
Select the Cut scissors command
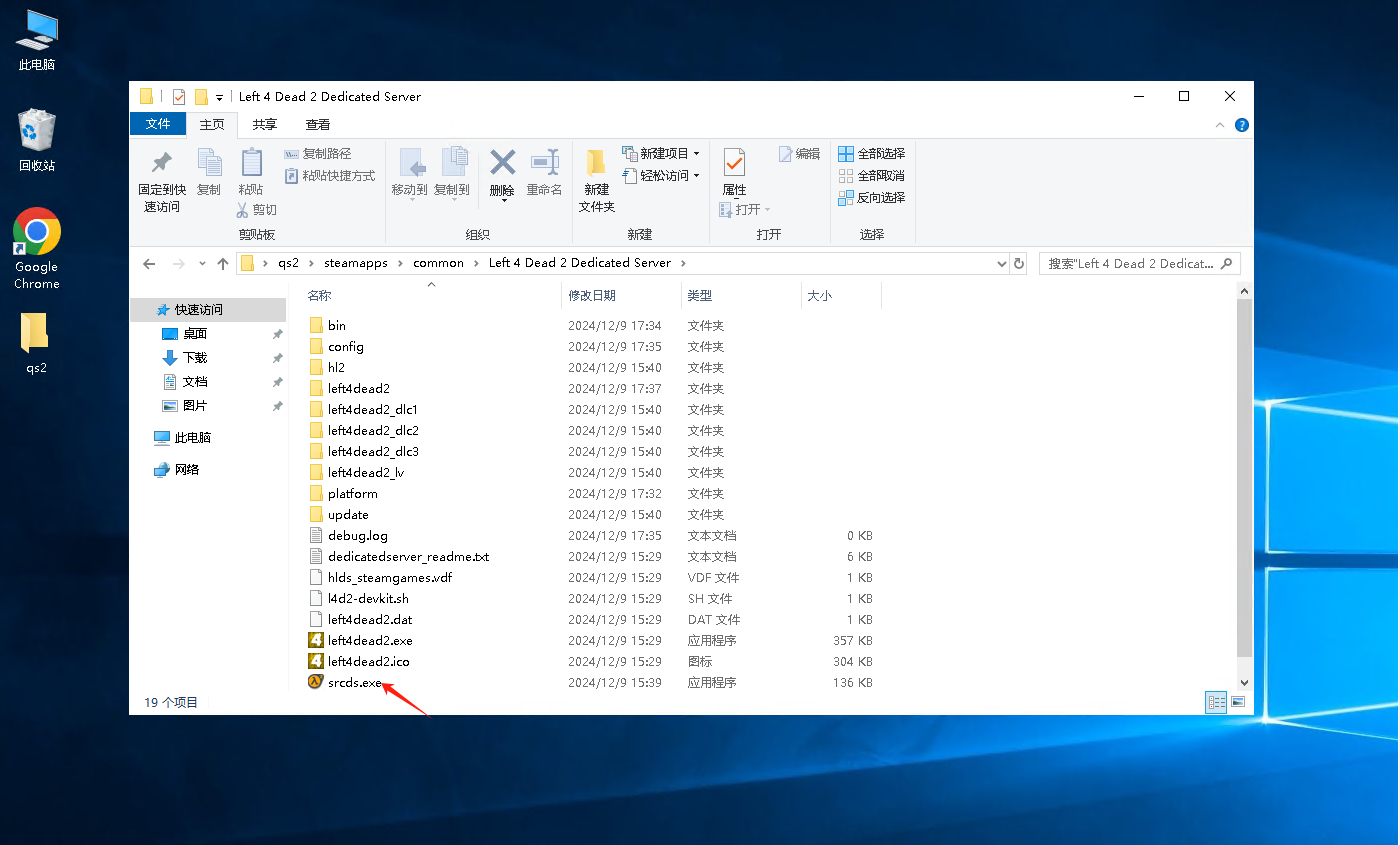(x=257, y=210)
